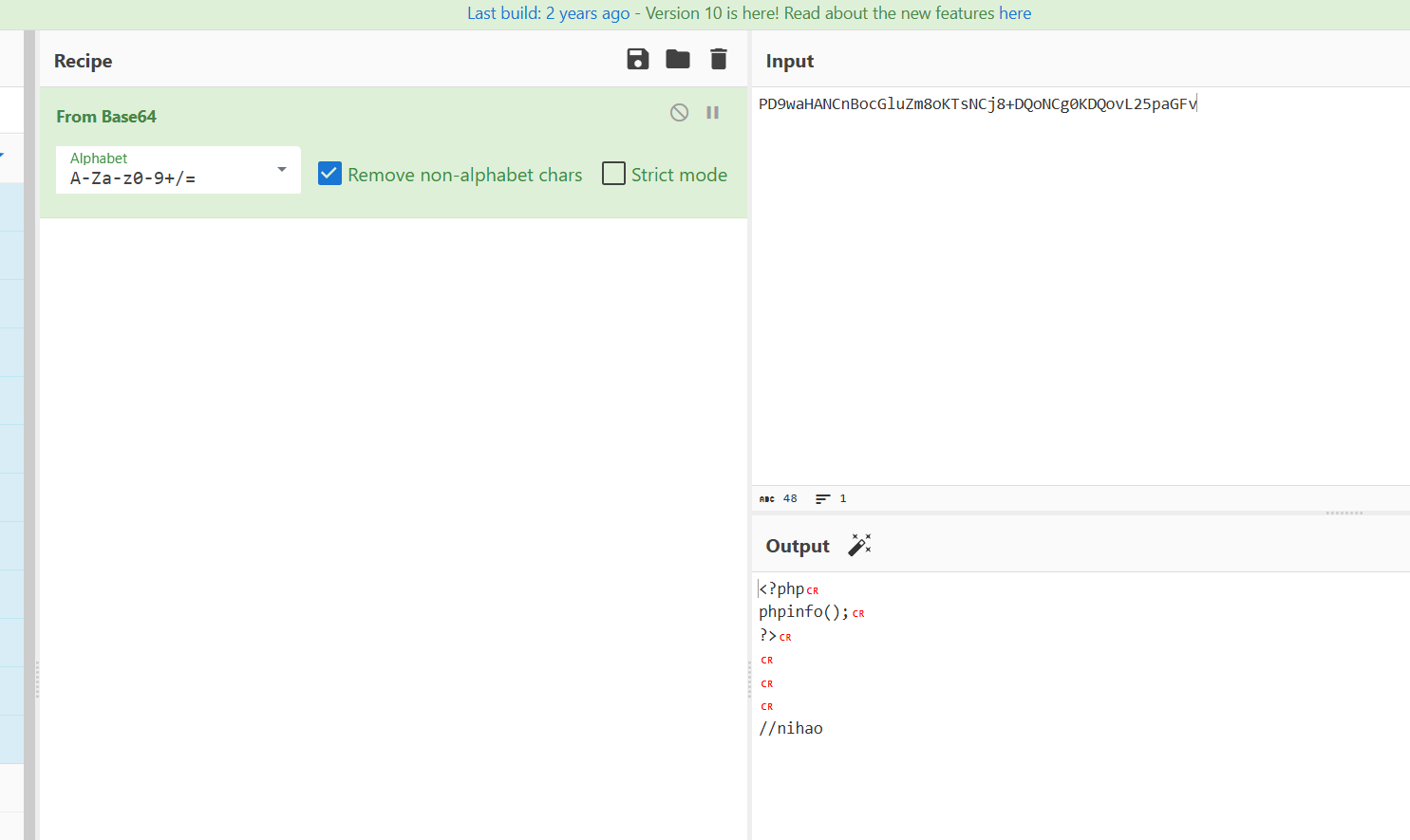1410x840 pixels.
Task: Enable Strict mode checkbox
Action: pyautogui.click(x=614, y=174)
